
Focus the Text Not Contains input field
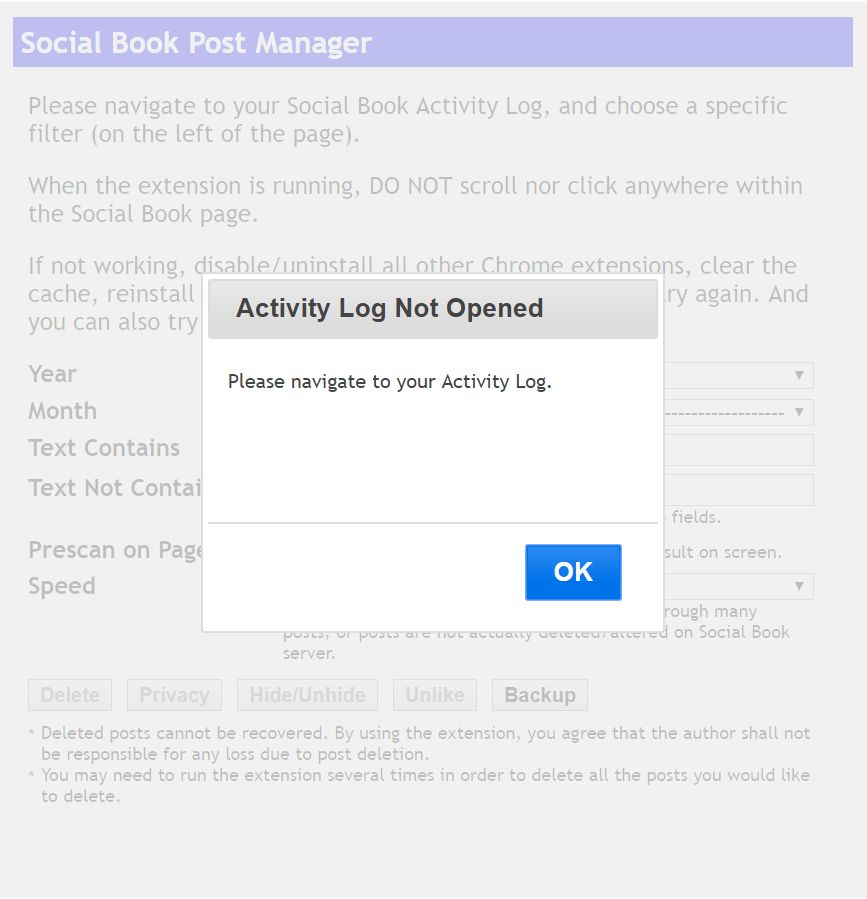click(739, 490)
